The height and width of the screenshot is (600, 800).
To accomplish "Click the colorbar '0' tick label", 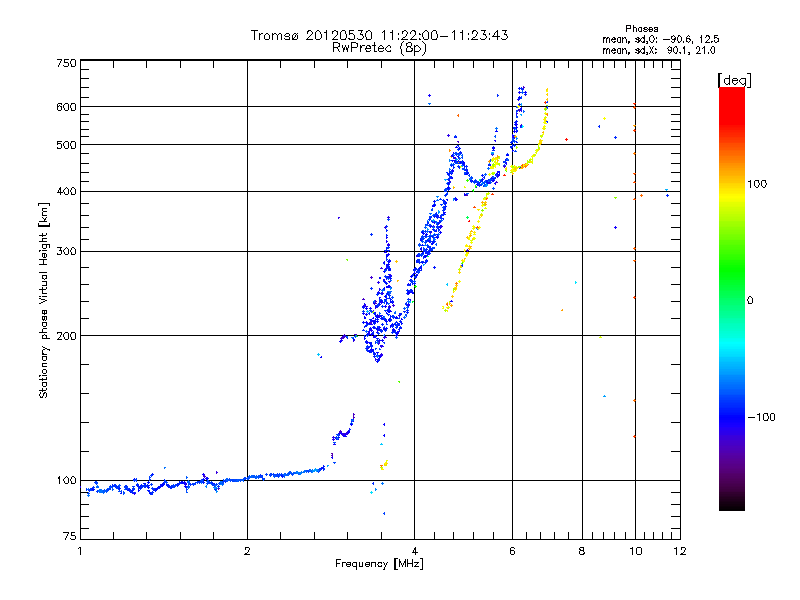I will coord(750,301).
